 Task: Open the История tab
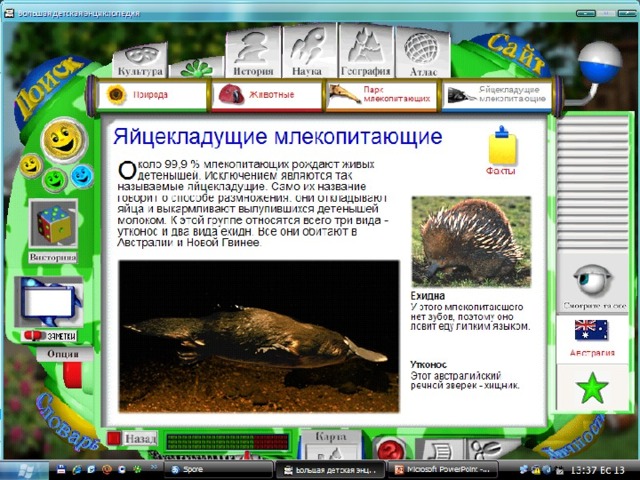253,53
